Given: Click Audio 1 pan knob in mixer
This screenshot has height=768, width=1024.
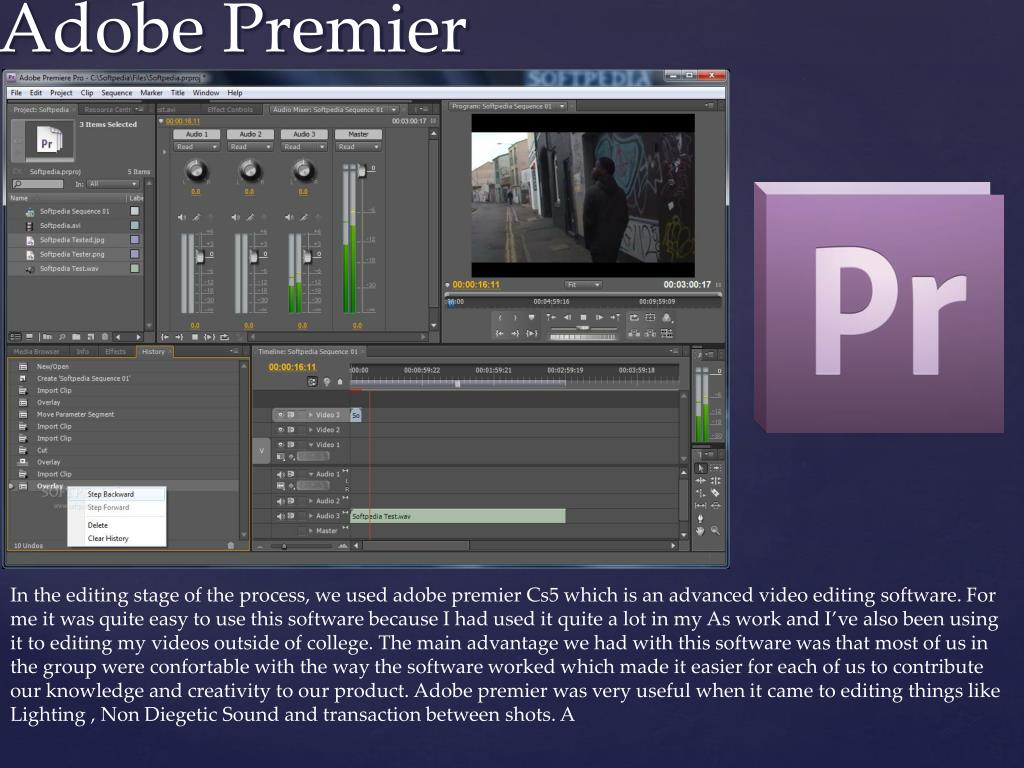Looking at the screenshot, I should pyautogui.click(x=196, y=172).
